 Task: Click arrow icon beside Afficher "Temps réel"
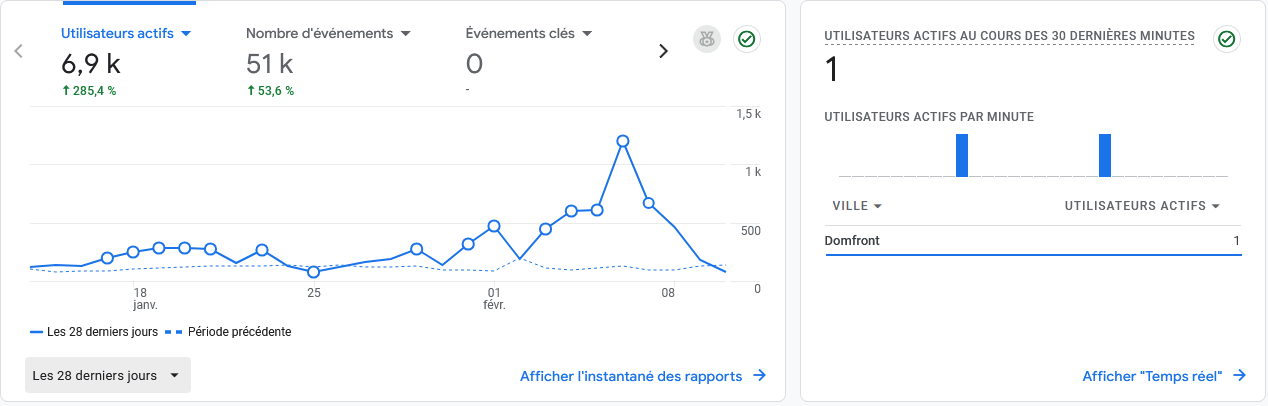pyautogui.click(x=1239, y=376)
